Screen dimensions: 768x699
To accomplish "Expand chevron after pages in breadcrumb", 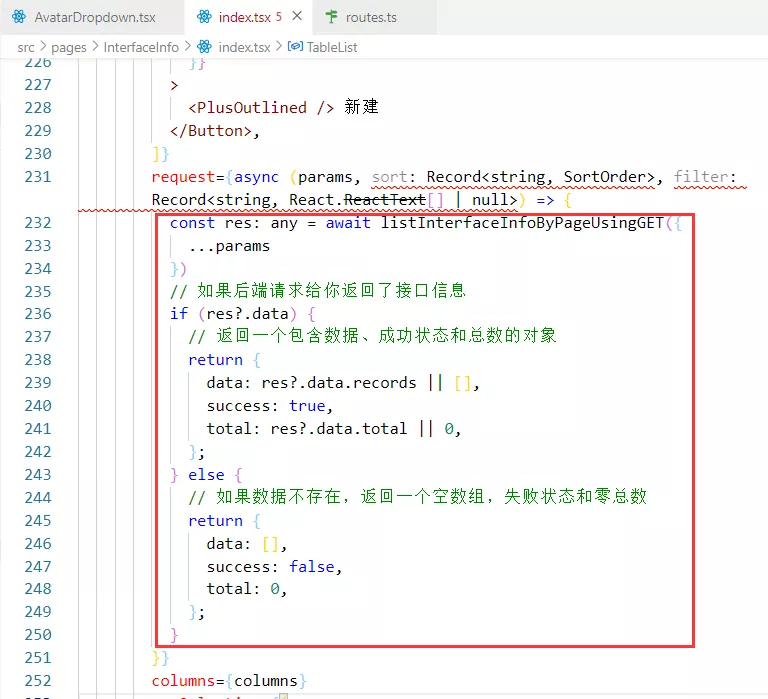I will pos(95,47).
